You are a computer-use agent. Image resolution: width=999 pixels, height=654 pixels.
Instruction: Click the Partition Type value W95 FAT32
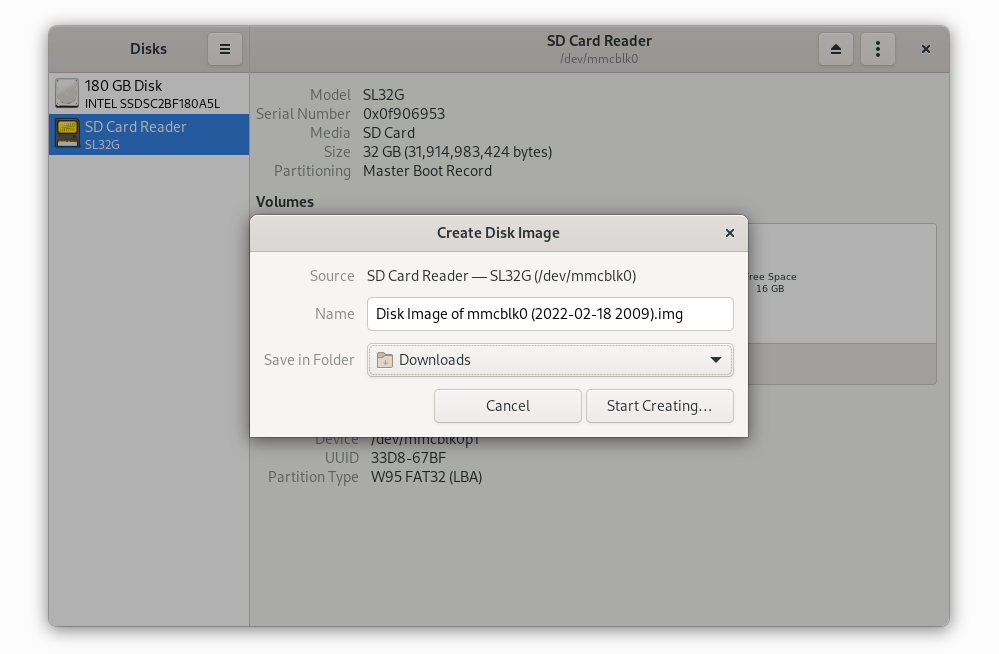tap(426, 477)
